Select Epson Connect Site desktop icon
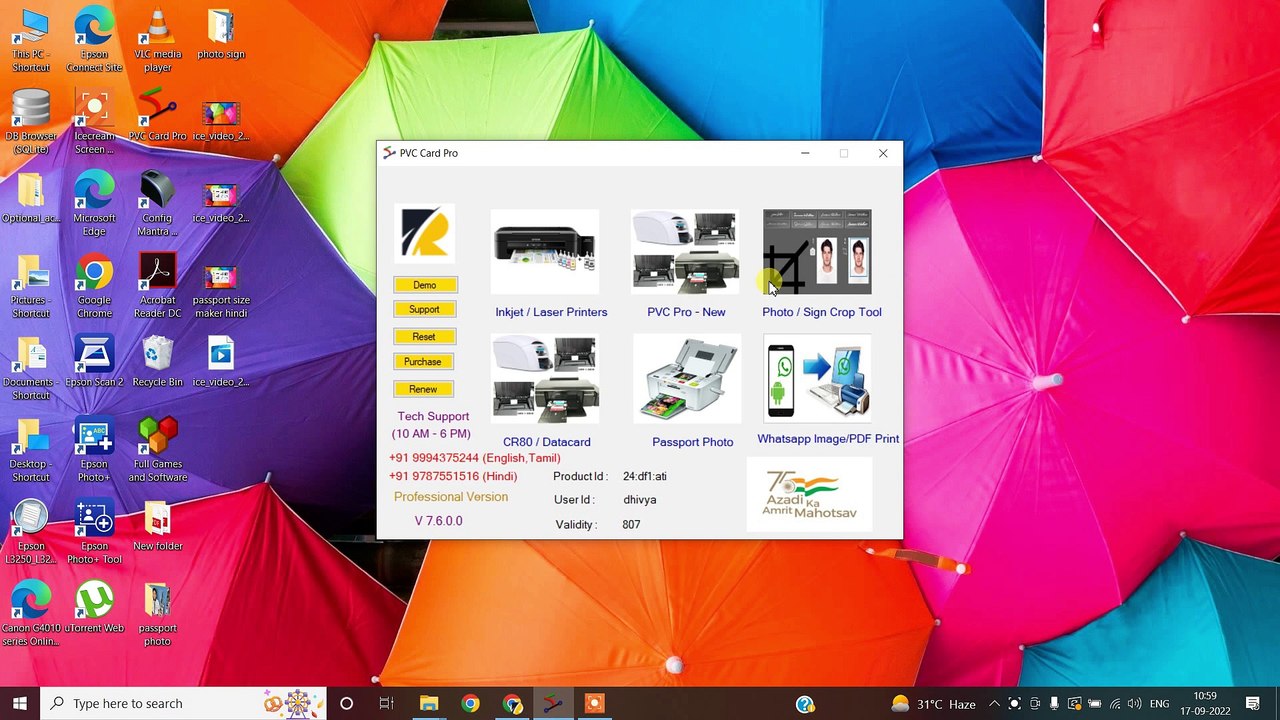This screenshot has height=720, width=1280. pos(94,40)
